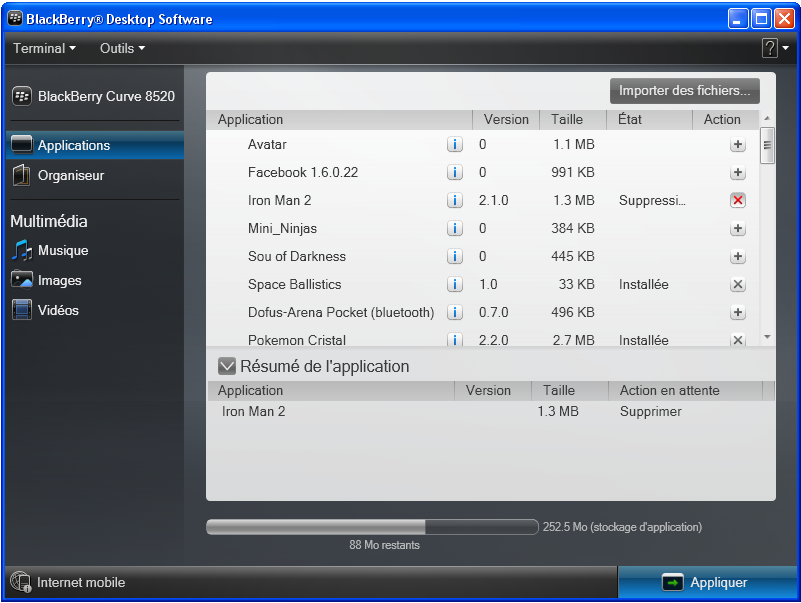
Task: Sort list by Version column header
Action: pos(506,120)
